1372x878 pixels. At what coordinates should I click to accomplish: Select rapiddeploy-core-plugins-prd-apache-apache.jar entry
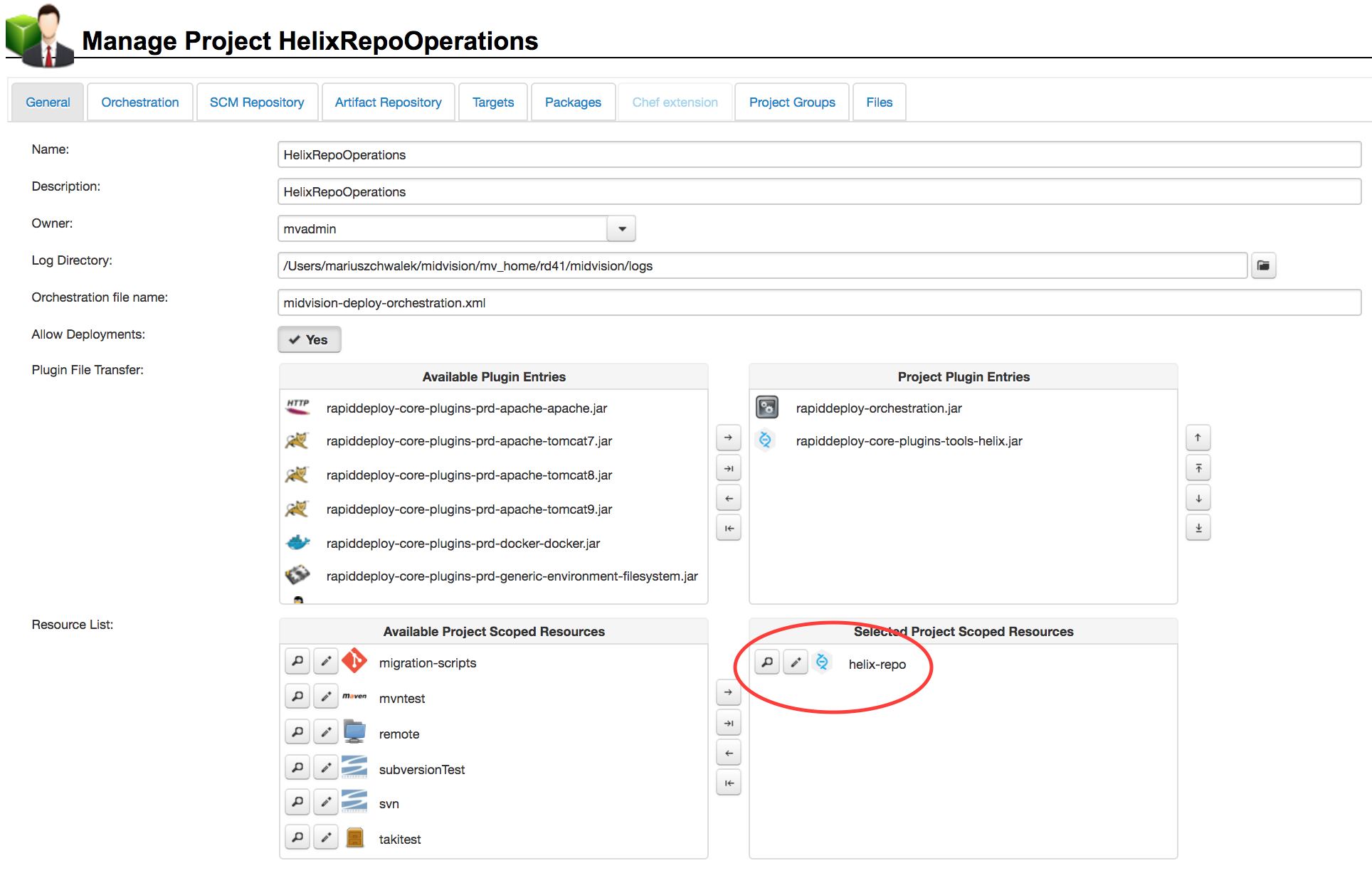click(494, 408)
